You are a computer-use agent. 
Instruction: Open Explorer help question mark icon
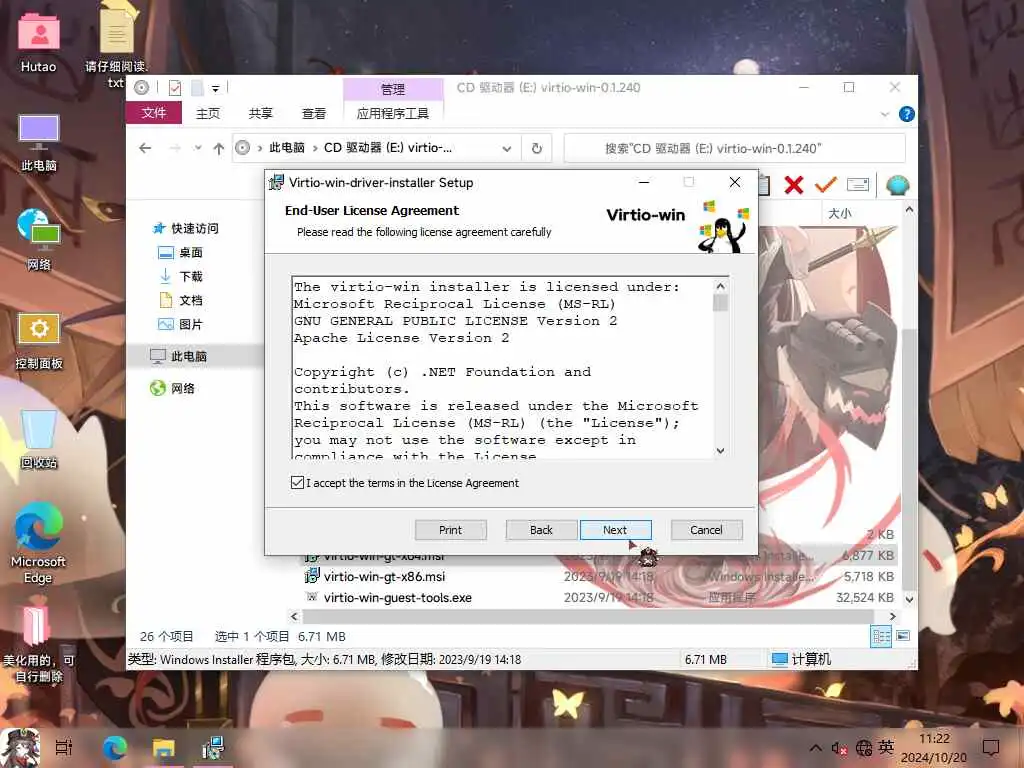click(906, 114)
